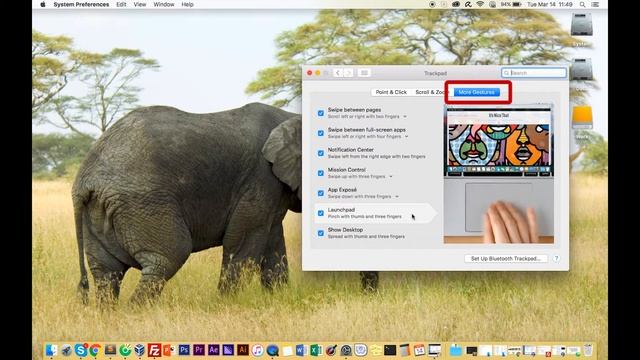Screen dimensions: 640x360
Task: Expand Swipe between full-screen apps options
Action: click(x=407, y=137)
